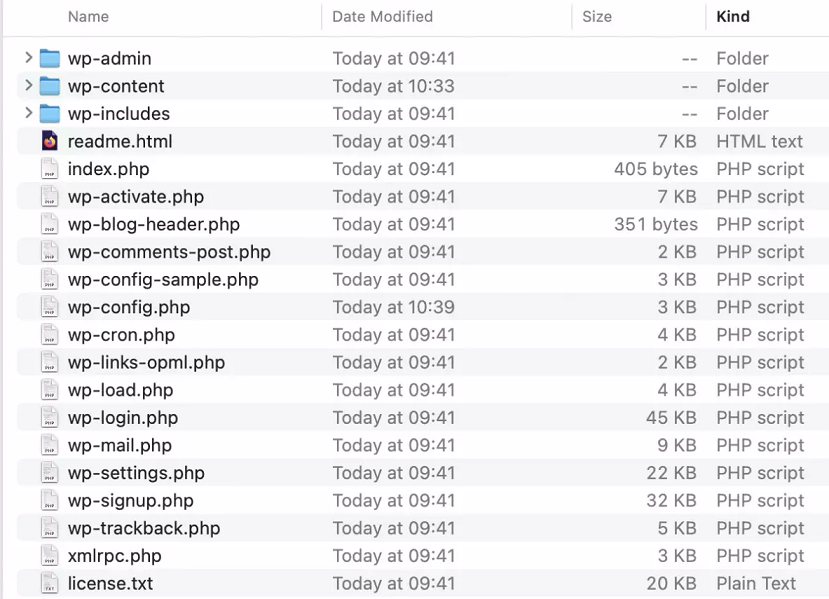Click the wp-trackback.php file icon
This screenshot has height=599, width=829.
(50, 528)
